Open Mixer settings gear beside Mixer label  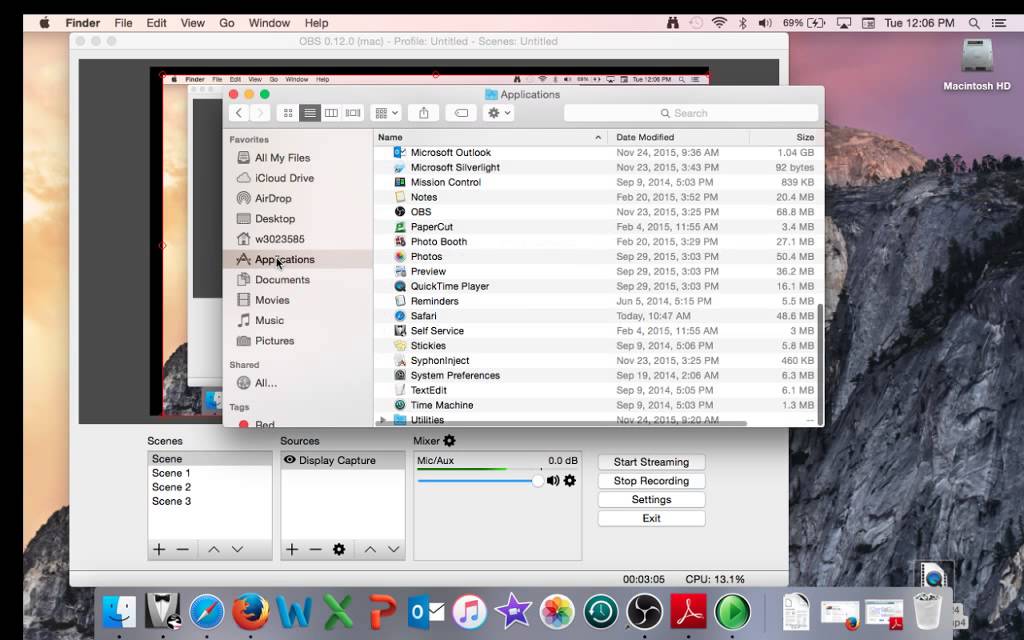point(449,441)
